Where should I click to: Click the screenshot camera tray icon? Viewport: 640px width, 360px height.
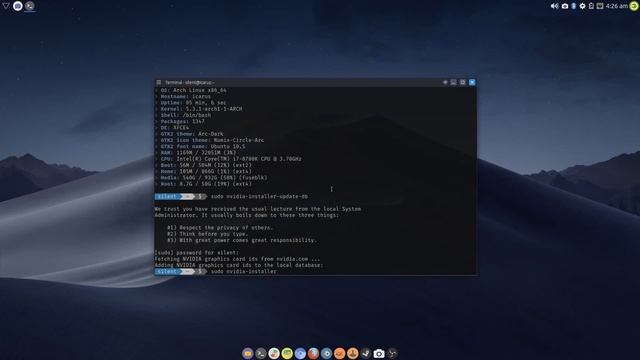click(x=565, y=6)
